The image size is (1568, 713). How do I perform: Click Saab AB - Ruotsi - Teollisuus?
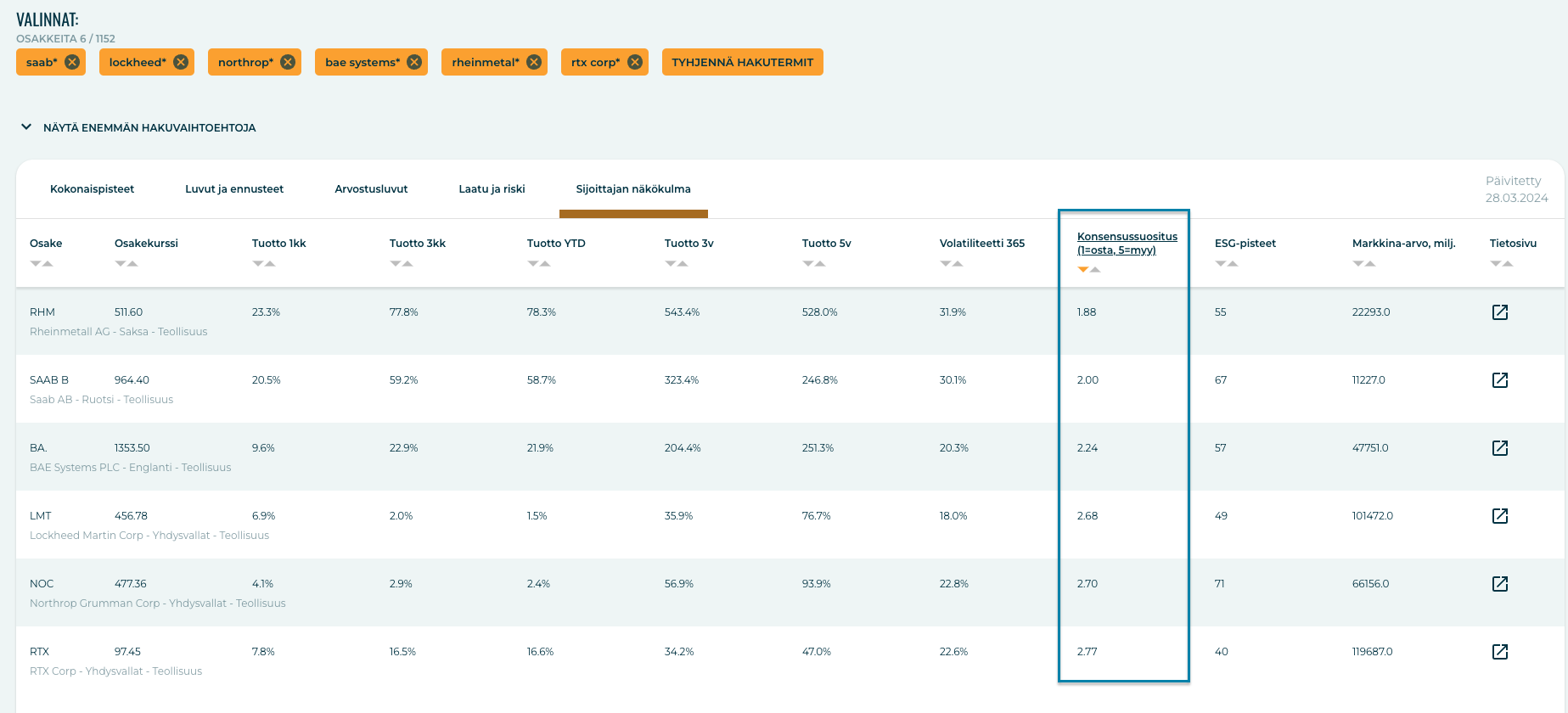pos(101,400)
